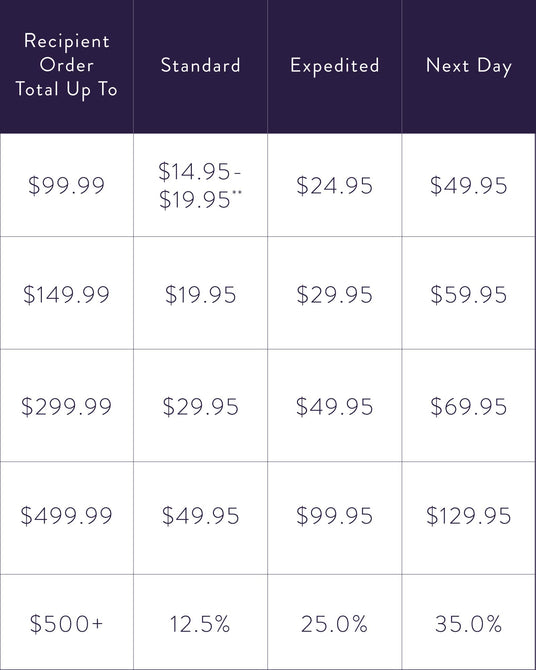Image resolution: width=536 pixels, height=670 pixels.
Task: Select the $14.95-$19.95 standard rate cell
Action: [200, 185]
